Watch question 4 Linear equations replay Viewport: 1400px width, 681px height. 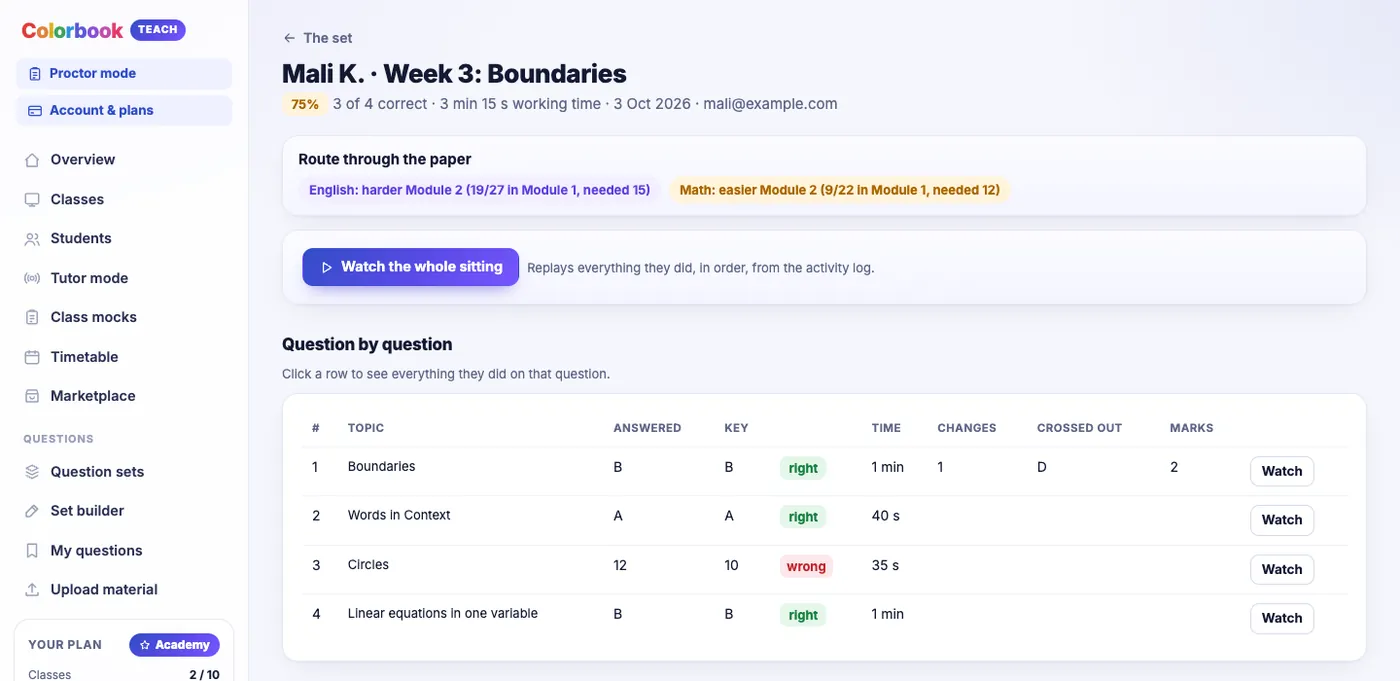pos(1281,618)
